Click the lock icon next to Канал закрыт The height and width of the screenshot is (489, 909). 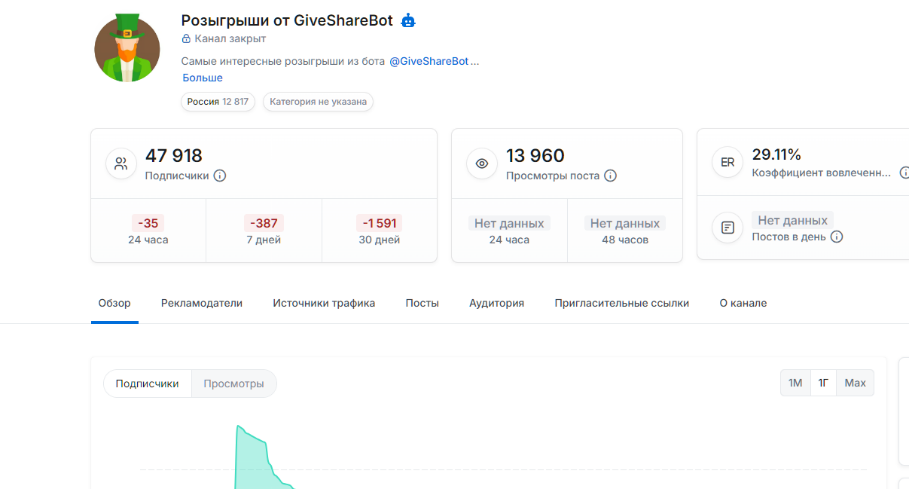point(186,39)
